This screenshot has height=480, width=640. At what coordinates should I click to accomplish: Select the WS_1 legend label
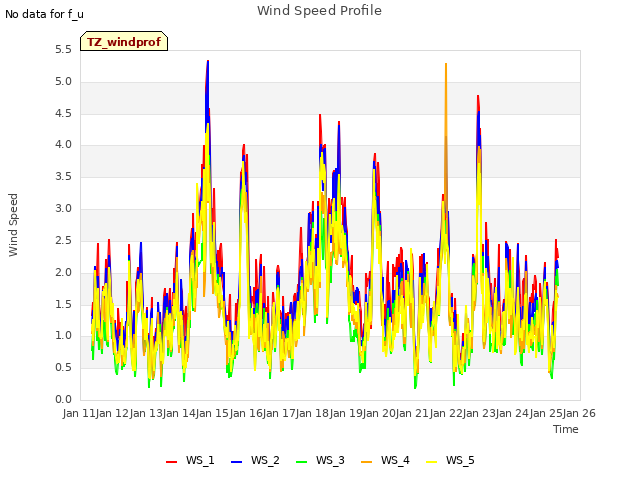tap(200, 460)
